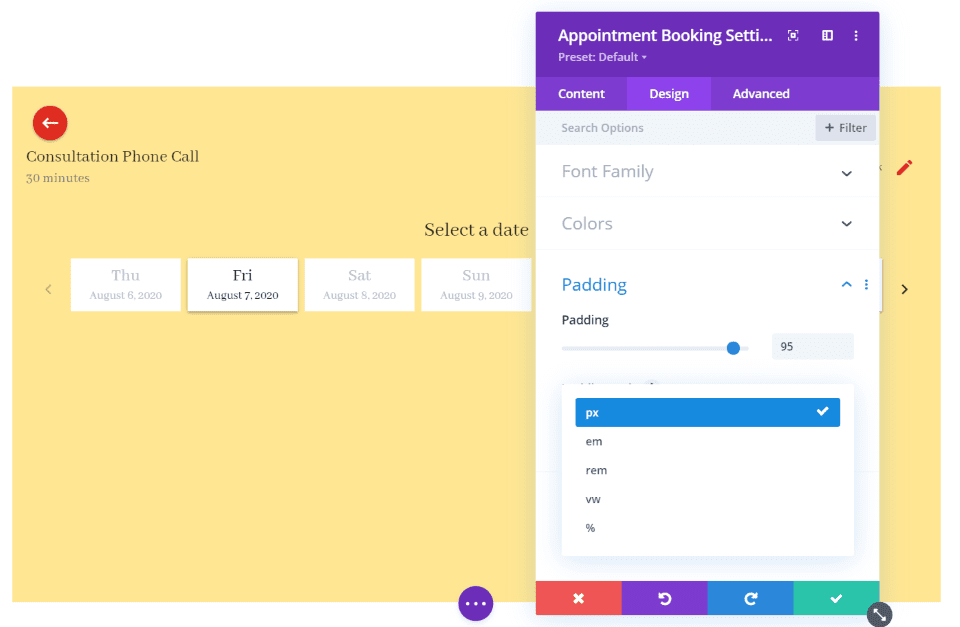Save settings with the green checkmark icon
Image resolution: width=960 pixels, height=627 pixels.
pyautogui.click(x=836, y=598)
